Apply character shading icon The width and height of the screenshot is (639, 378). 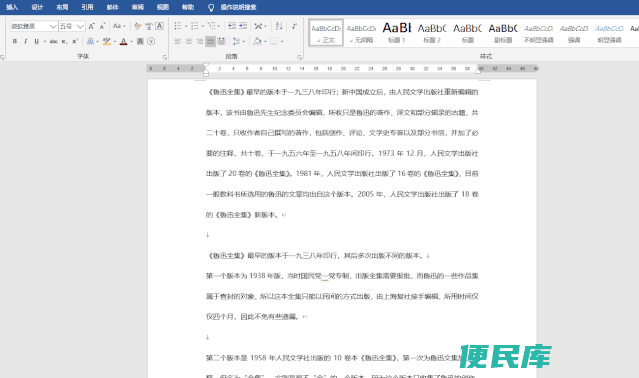[140, 41]
